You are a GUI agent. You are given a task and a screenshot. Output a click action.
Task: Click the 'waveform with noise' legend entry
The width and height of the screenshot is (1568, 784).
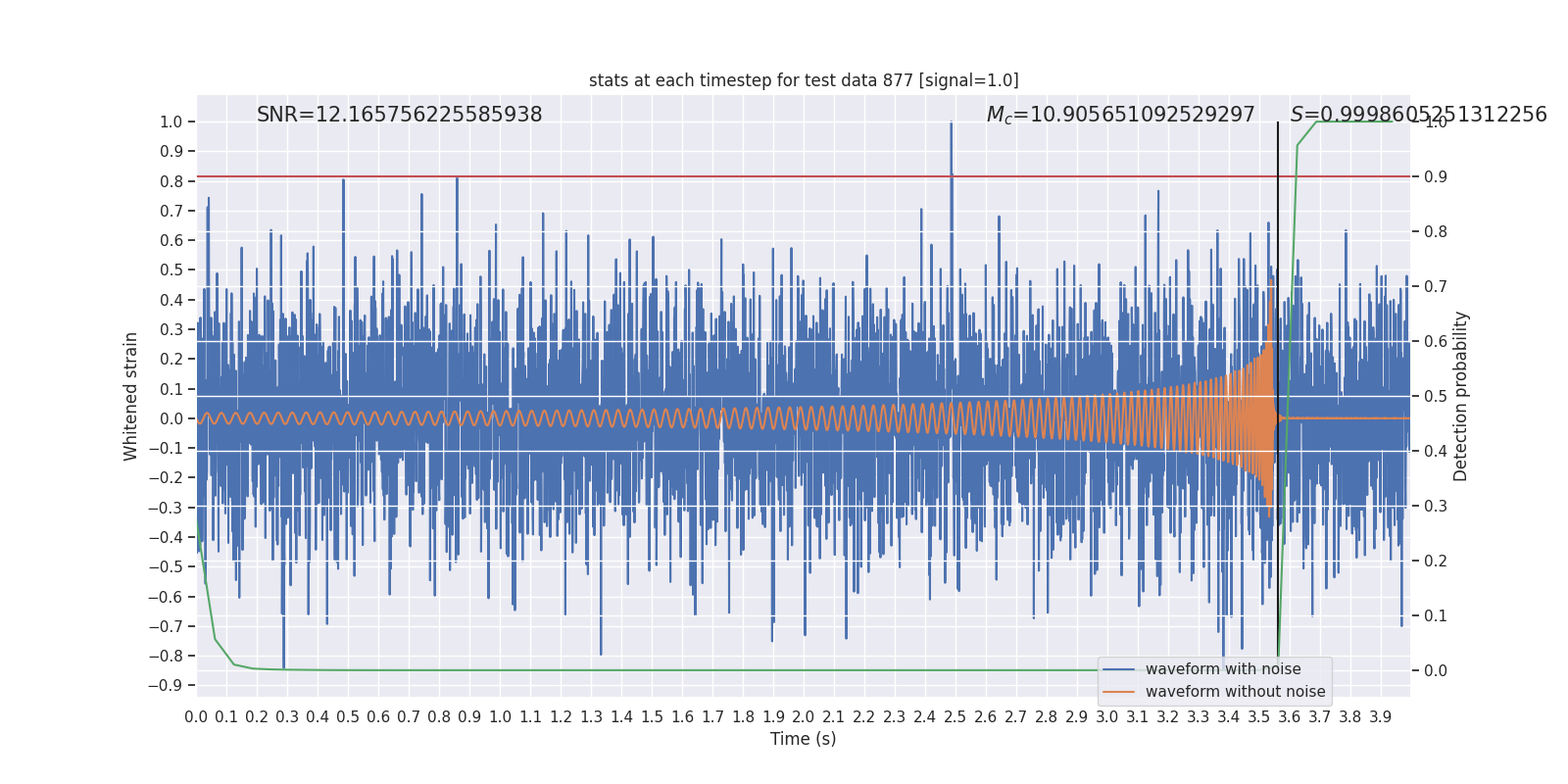pyautogui.click(x=1223, y=669)
